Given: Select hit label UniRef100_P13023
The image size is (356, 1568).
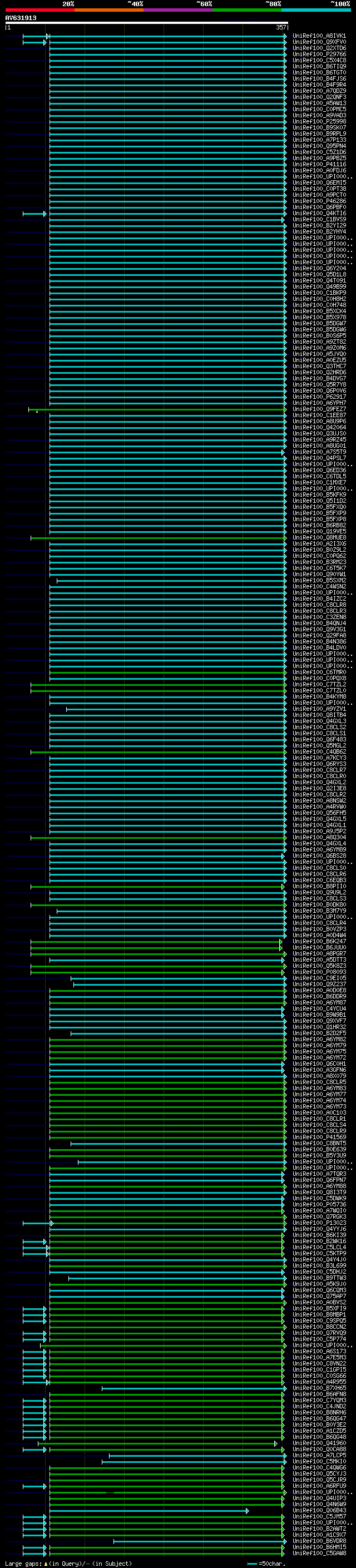Looking at the screenshot, I should pyautogui.click(x=319, y=1223).
